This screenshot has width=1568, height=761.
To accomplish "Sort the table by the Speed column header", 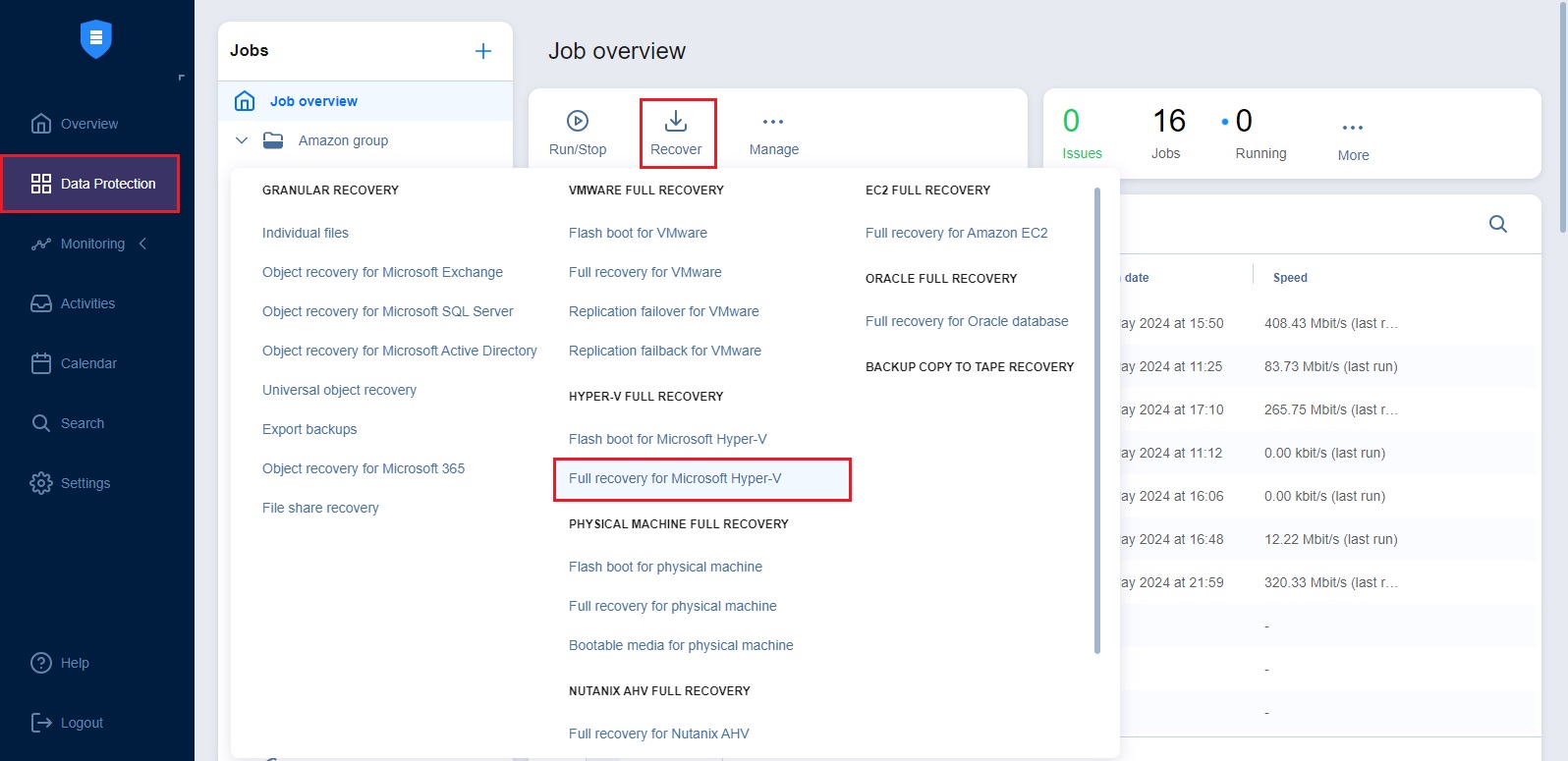I will (1290, 278).
